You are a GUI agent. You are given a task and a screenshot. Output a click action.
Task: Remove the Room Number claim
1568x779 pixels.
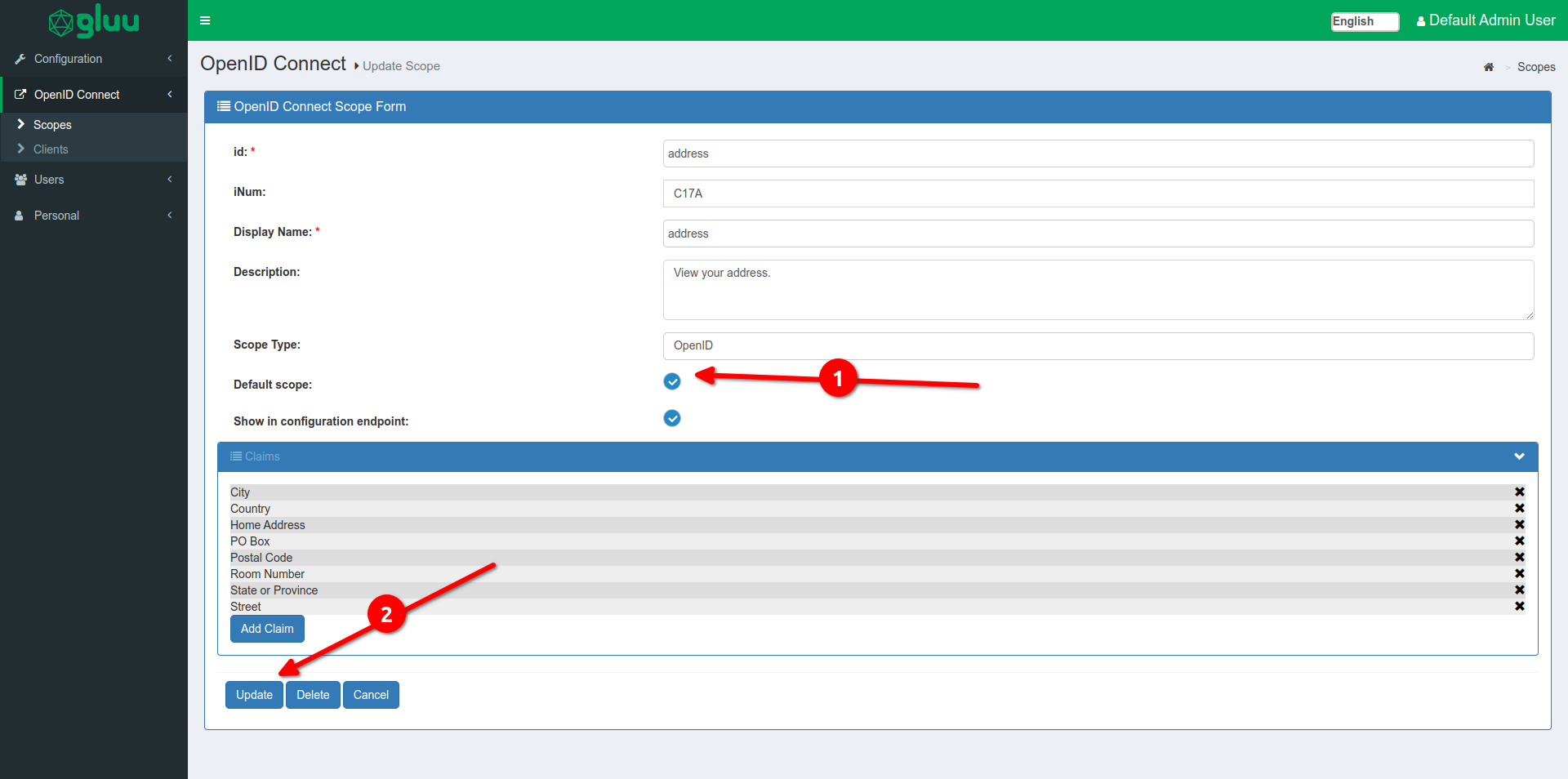(1520, 573)
